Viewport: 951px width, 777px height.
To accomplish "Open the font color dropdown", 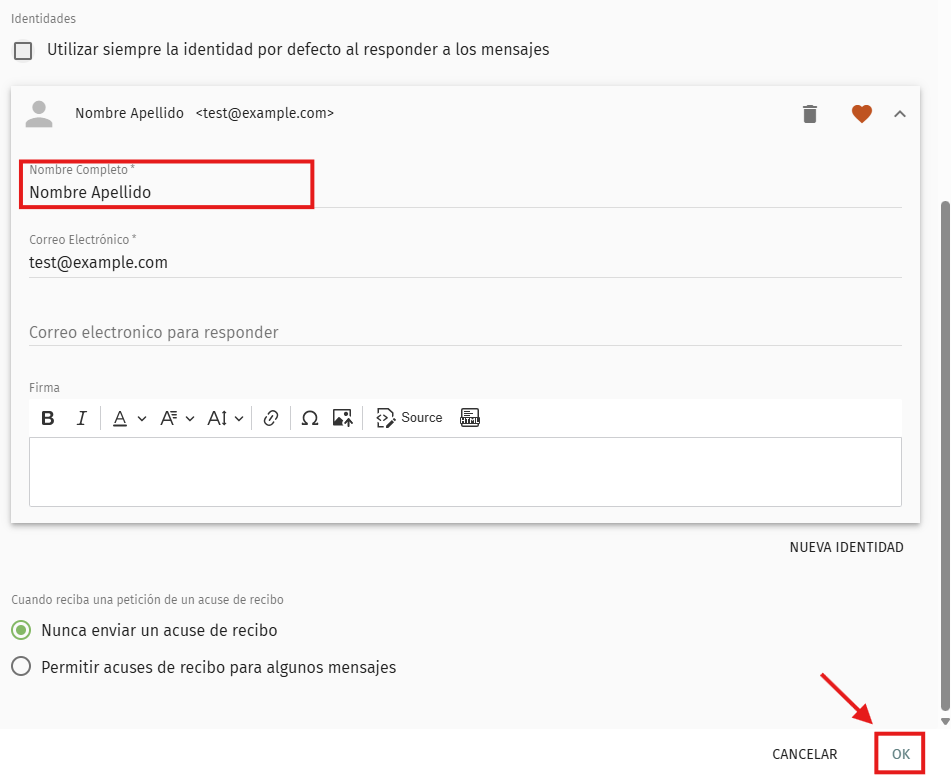I will [x=128, y=418].
